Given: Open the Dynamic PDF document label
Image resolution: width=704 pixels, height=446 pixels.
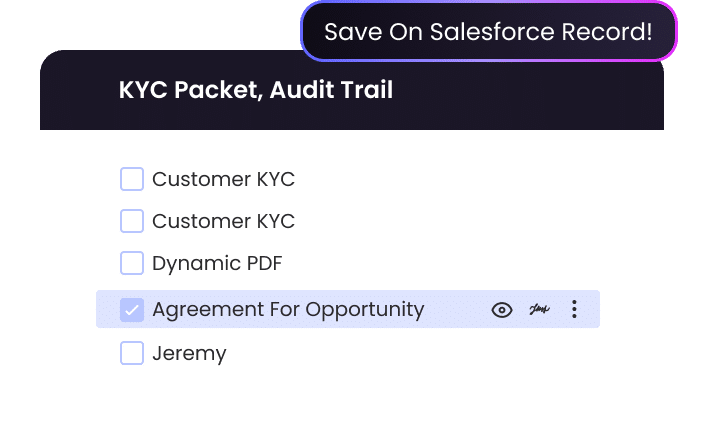Looking at the screenshot, I should coord(217,265).
